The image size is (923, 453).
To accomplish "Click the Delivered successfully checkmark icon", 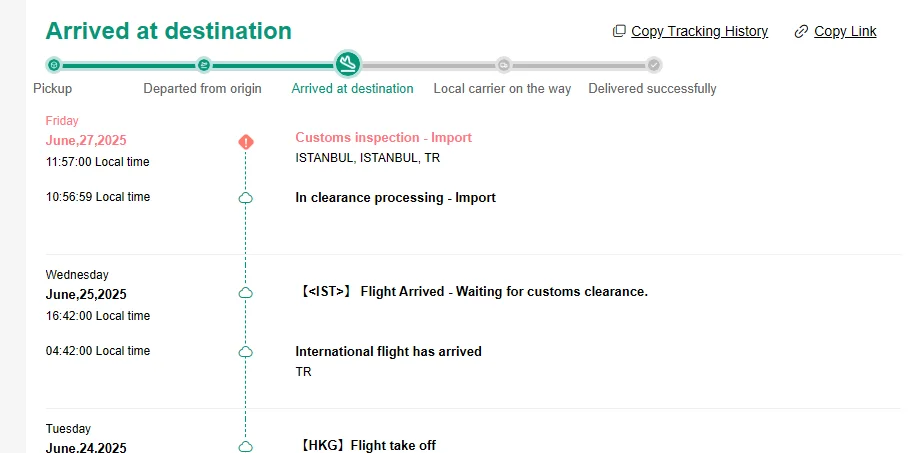I will point(654,65).
